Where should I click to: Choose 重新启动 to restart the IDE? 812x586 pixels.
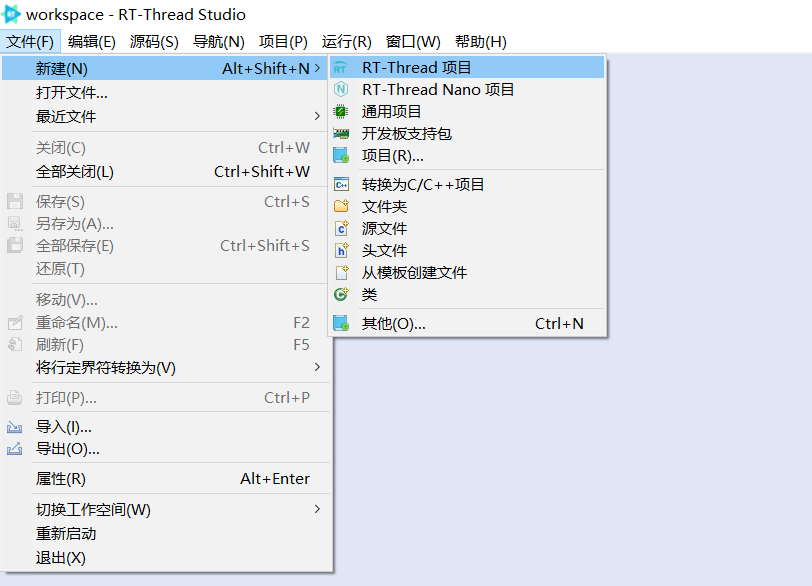coord(166,533)
